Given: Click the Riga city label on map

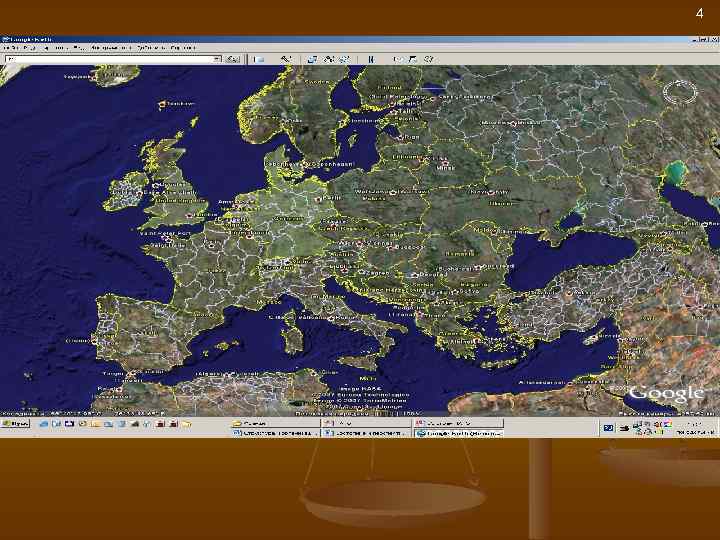Looking at the screenshot, I should (x=412, y=137).
